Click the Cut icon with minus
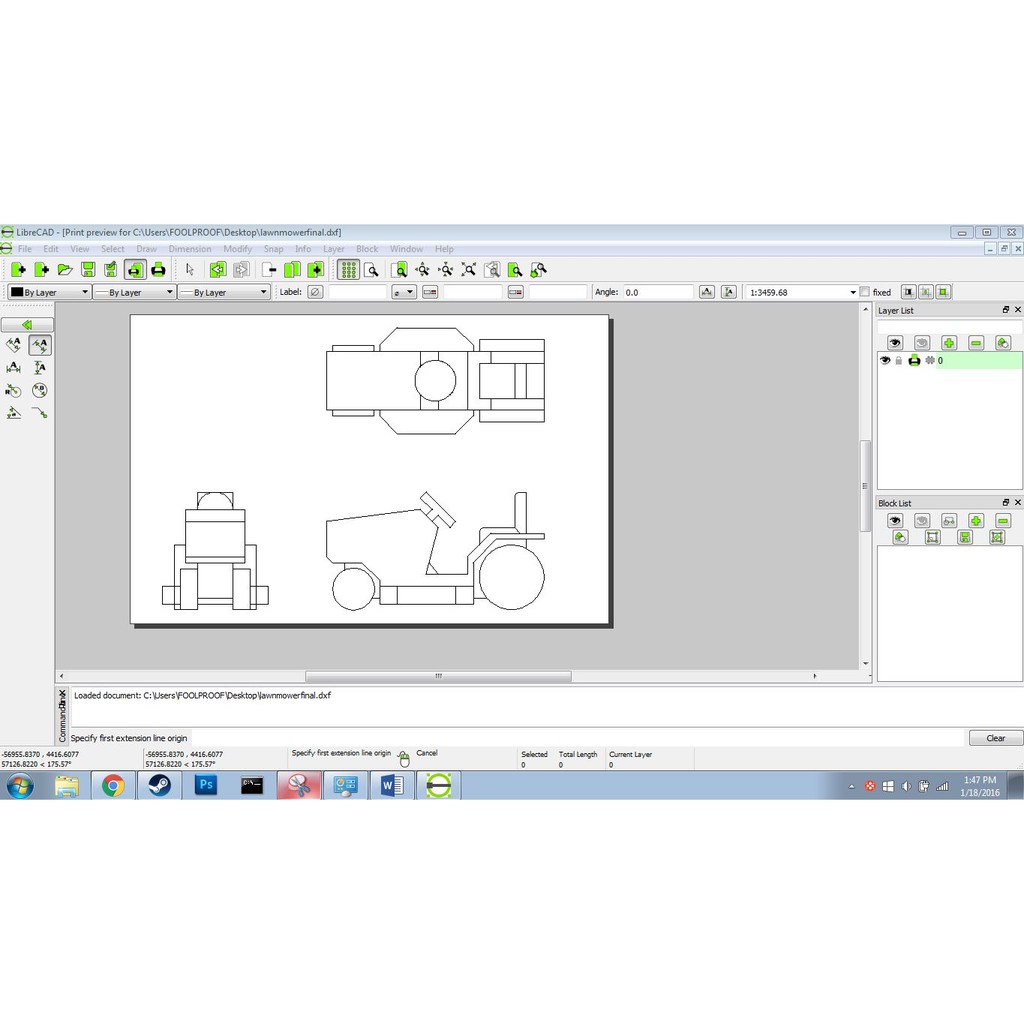Screen dimensions: 1024x1024 tap(269, 270)
